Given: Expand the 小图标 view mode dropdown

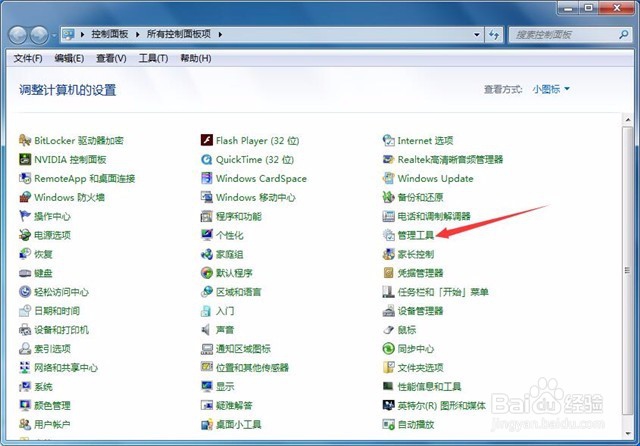Looking at the screenshot, I should pyautogui.click(x=551, y=89).
